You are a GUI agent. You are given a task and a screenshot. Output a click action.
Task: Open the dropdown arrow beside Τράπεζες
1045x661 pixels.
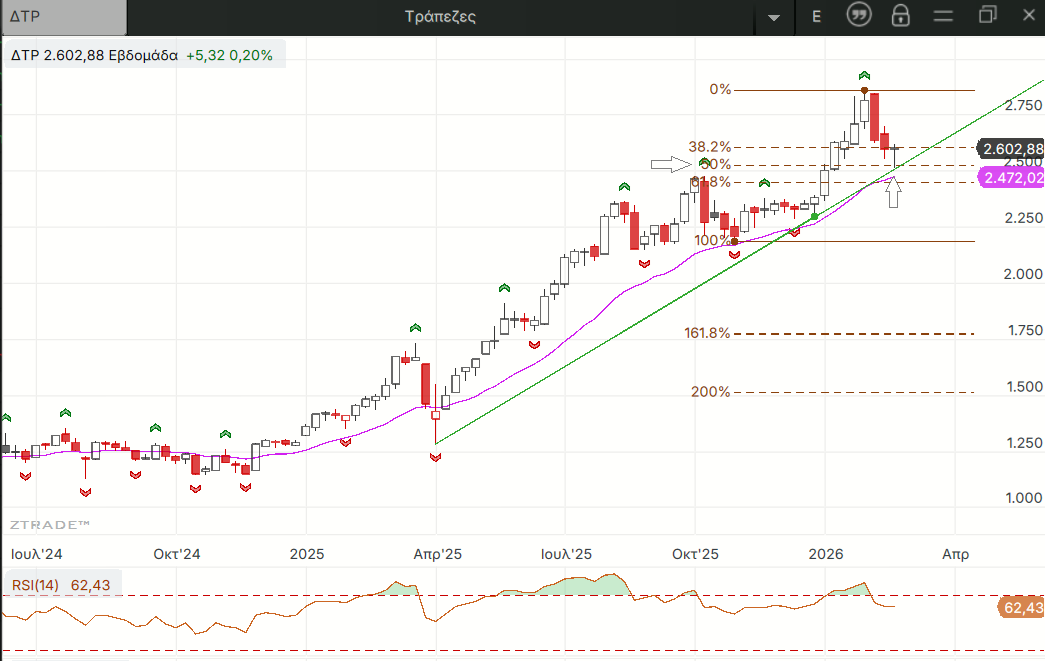(x=773, y=18)
